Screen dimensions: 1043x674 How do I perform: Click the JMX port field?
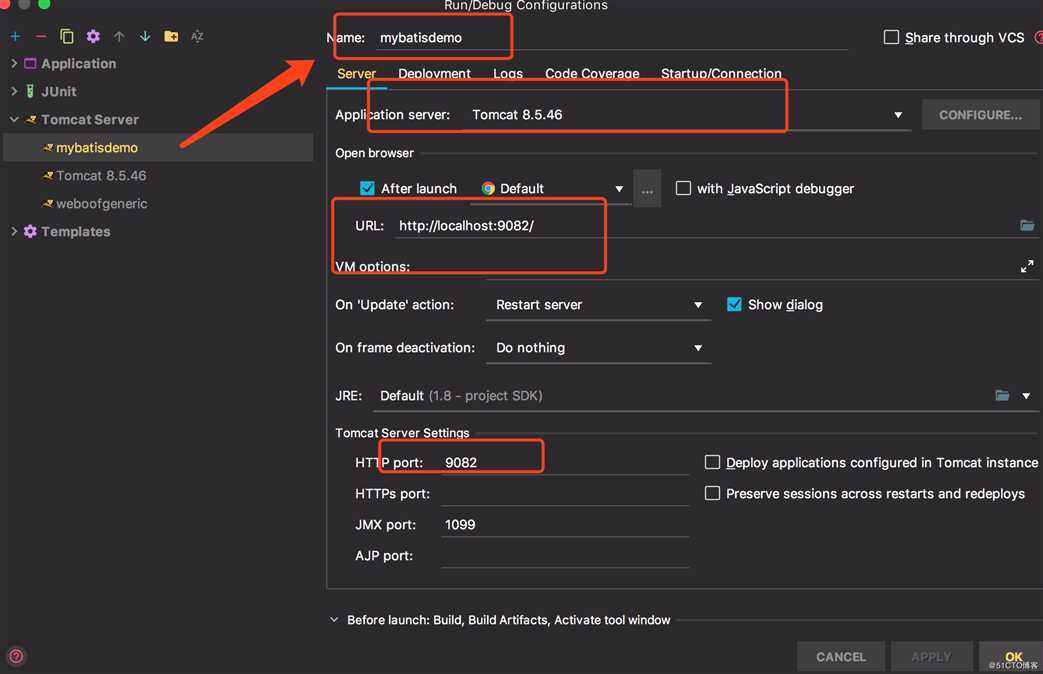564,525
